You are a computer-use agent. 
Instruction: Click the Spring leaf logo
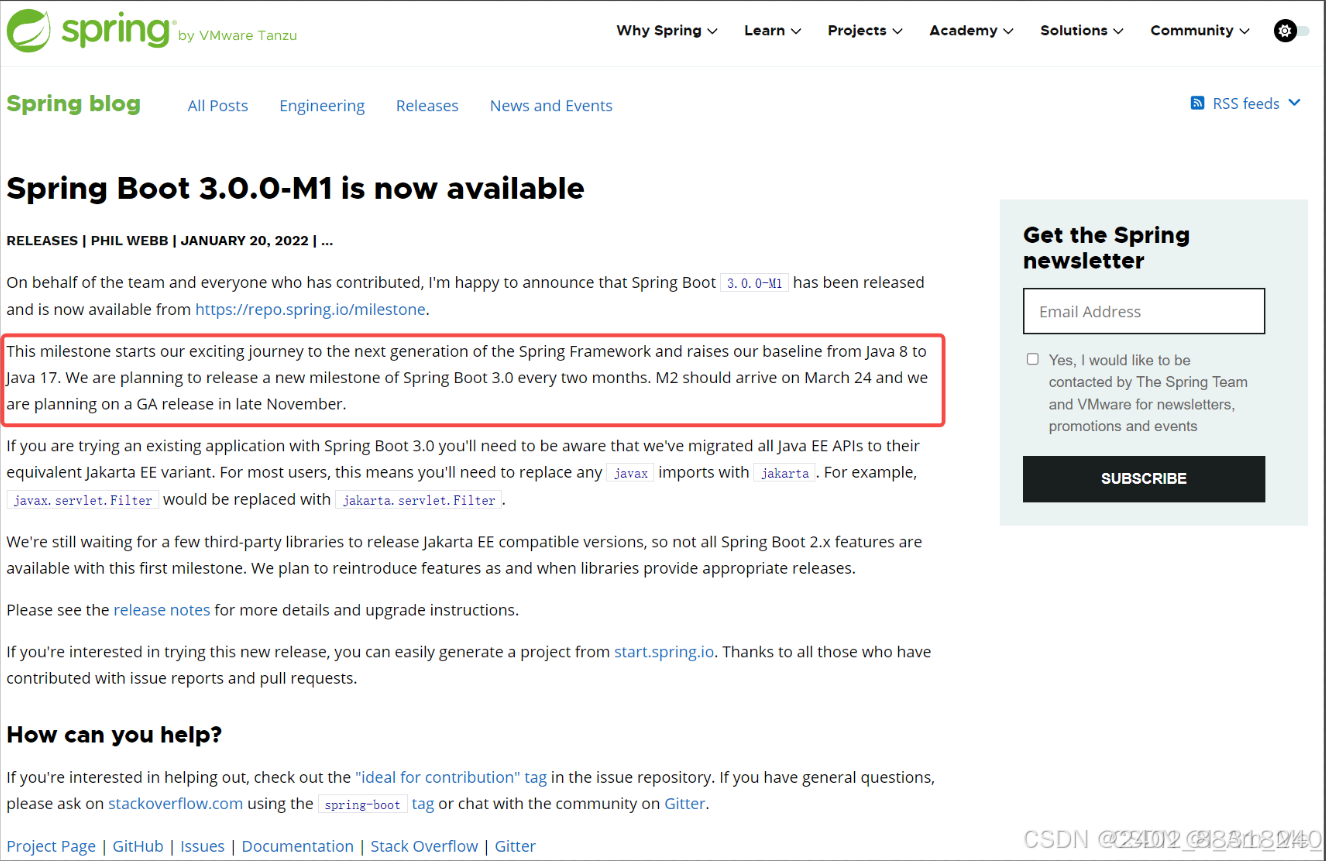[29, 30]
